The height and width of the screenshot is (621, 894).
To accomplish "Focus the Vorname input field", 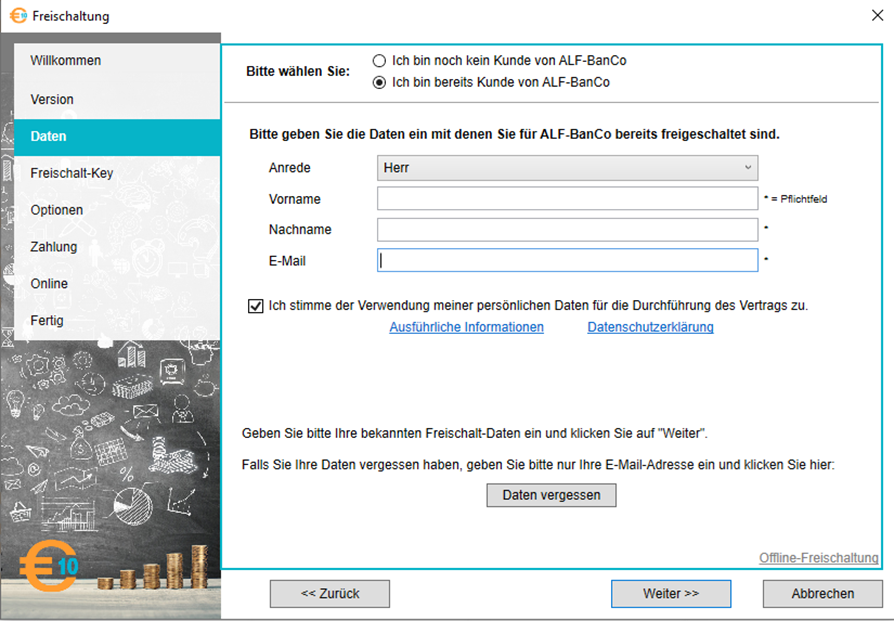I will coord(567,198).
